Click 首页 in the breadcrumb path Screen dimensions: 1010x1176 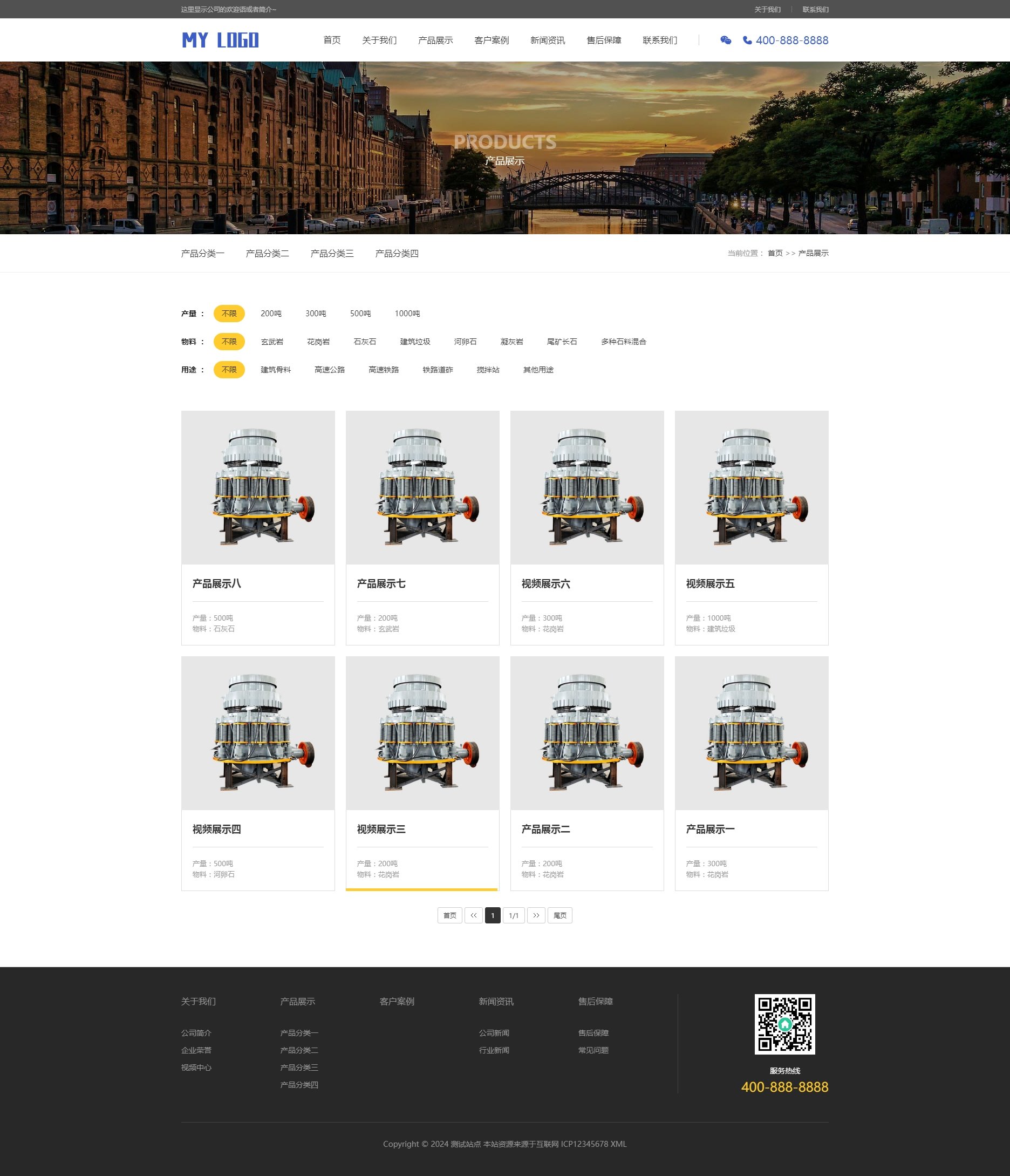coord(775,253)
